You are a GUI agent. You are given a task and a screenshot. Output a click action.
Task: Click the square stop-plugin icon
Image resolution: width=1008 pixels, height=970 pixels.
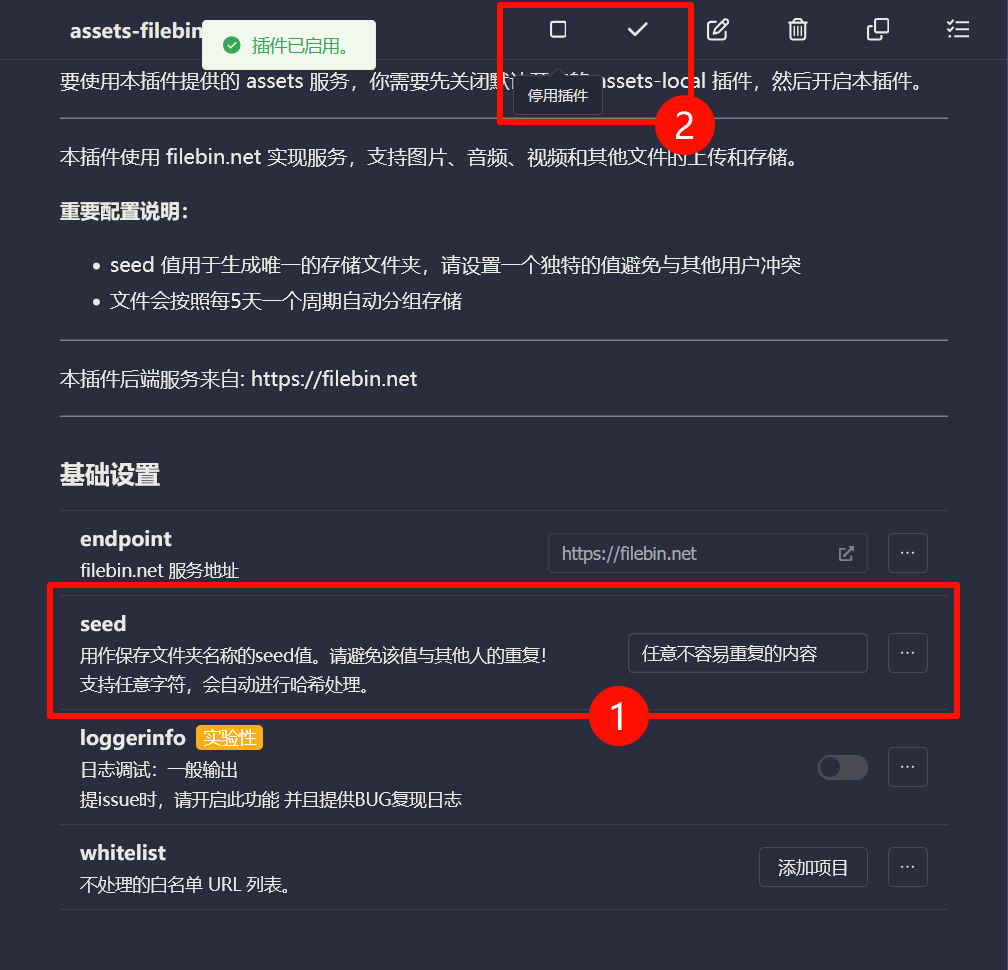[x=557, y=30]
